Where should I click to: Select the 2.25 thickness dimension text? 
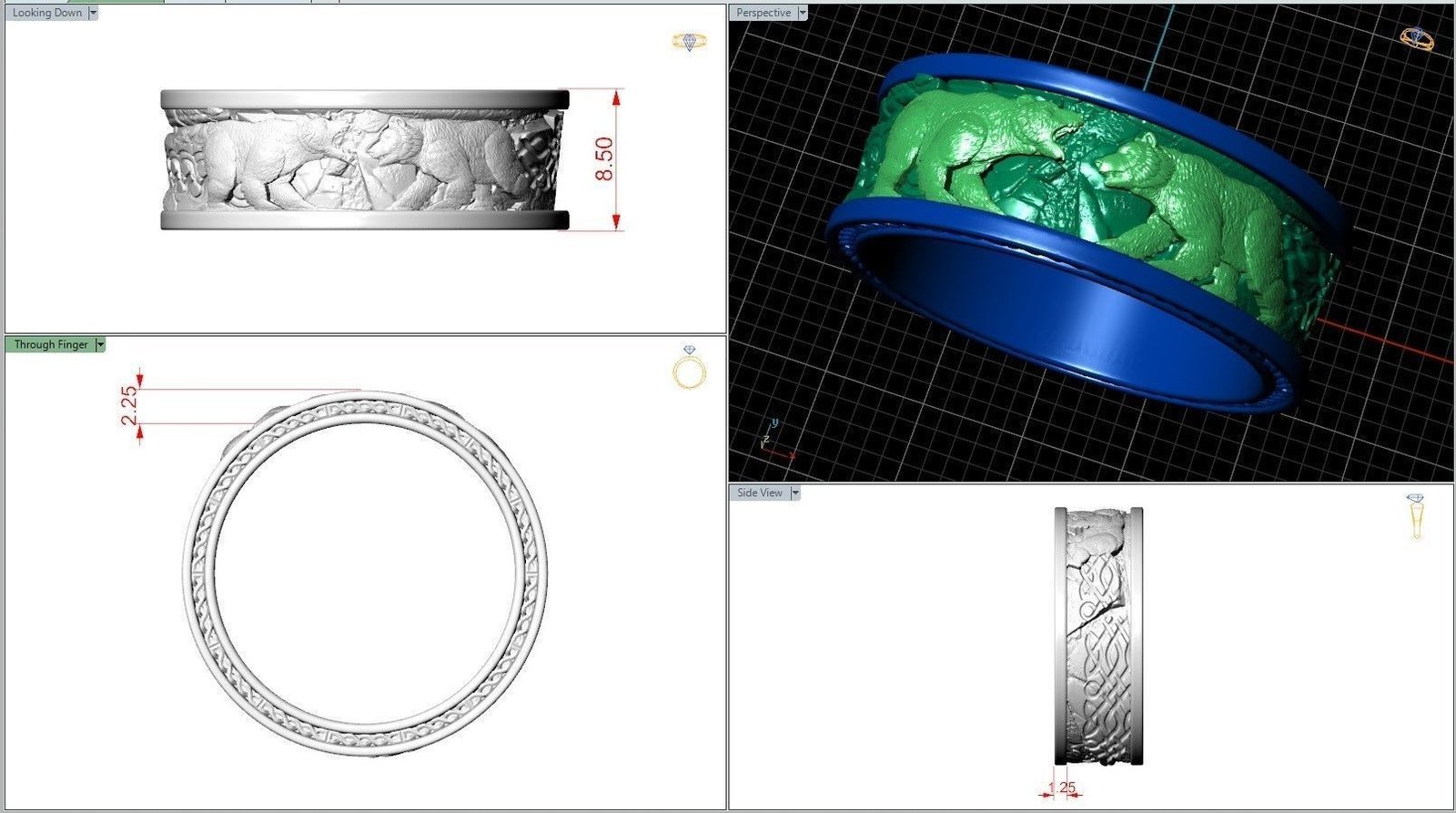click(129, 405)
